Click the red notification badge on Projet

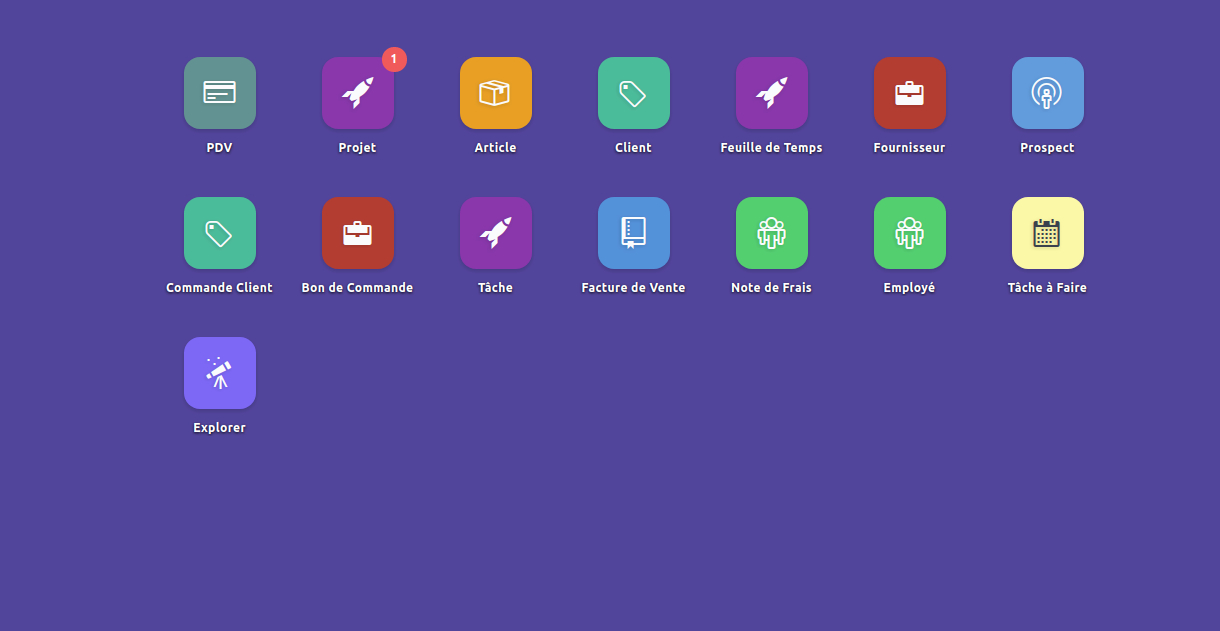(394, 59)
